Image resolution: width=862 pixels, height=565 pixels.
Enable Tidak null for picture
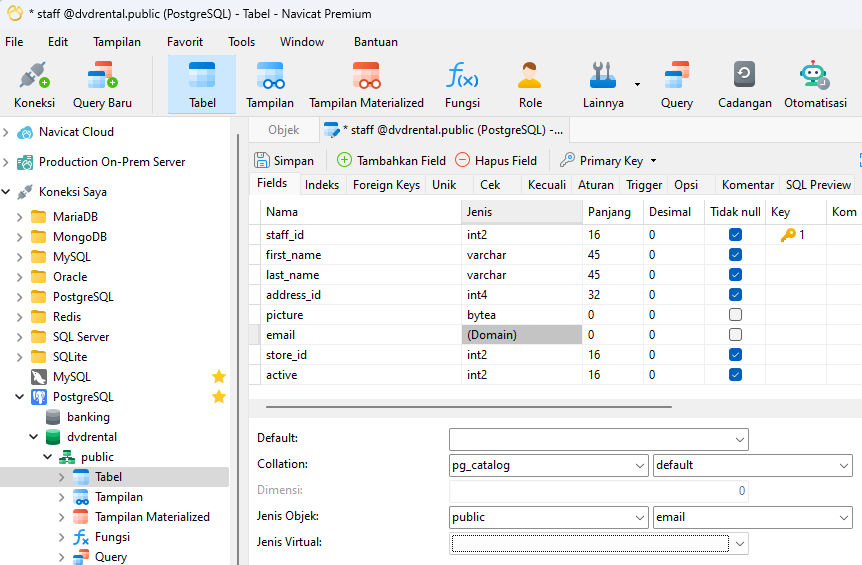(735, 314)
